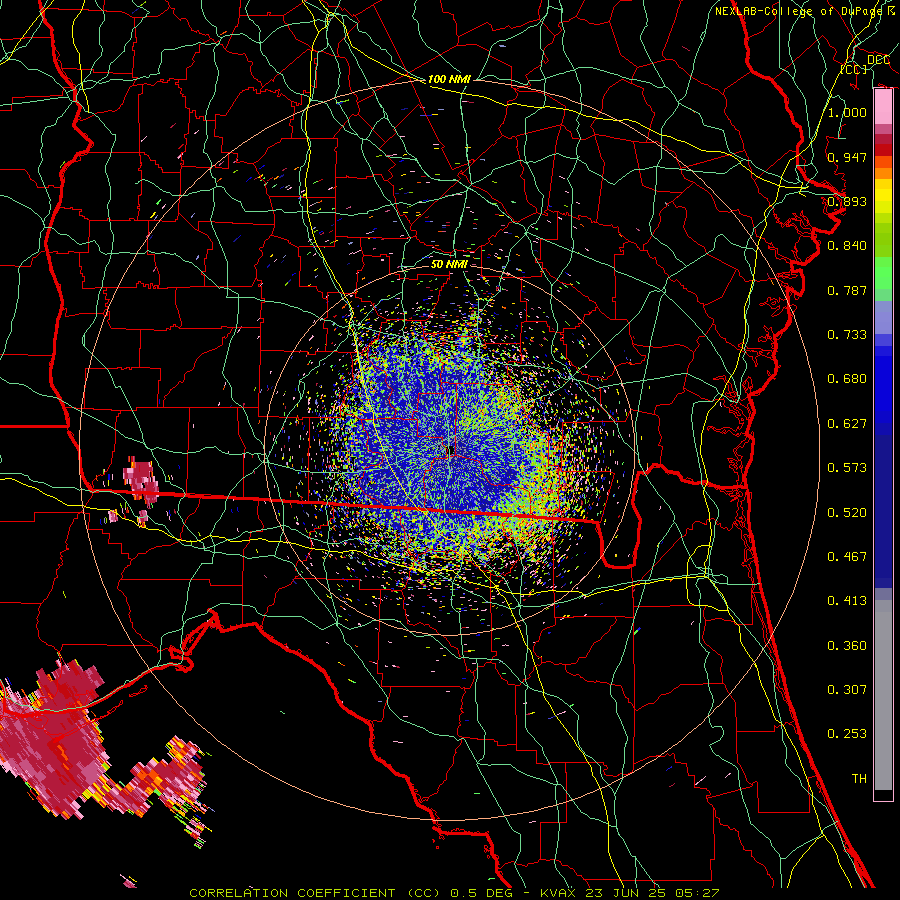
Task: Click the 0.733 legend value
Action: coord(847,335)
